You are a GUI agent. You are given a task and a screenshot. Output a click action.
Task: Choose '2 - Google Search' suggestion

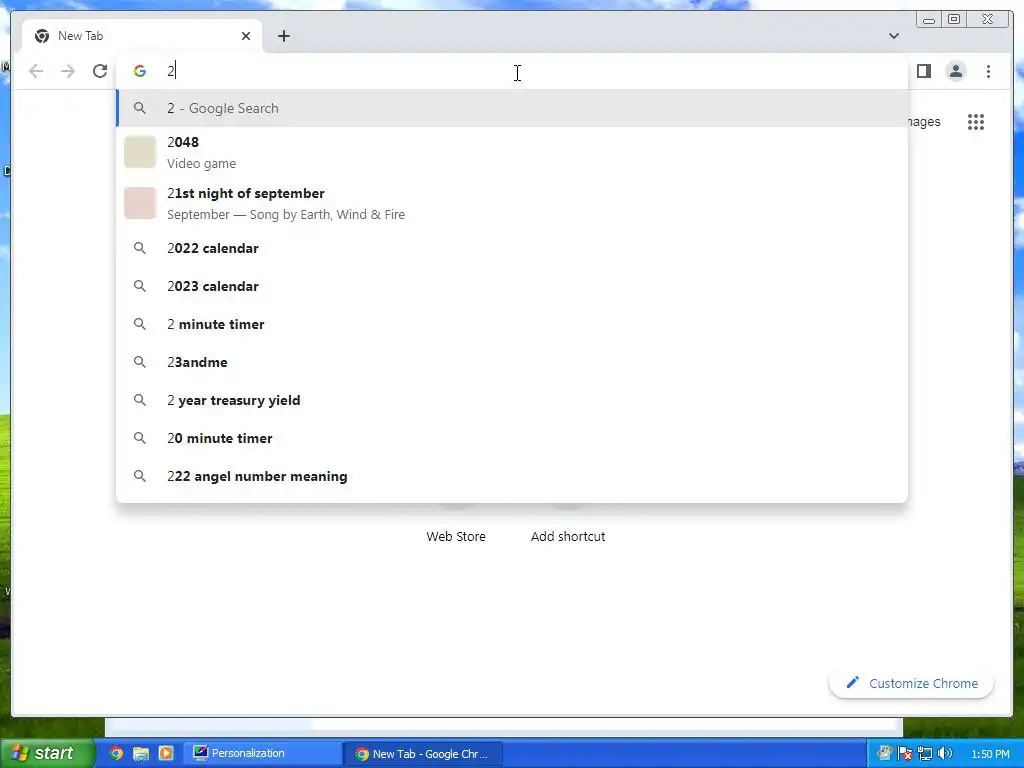click(x=512, y=108)
